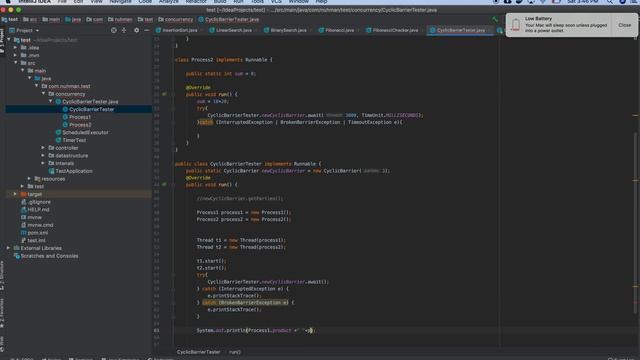Open the Code menu
640x360 pixels.
tap(145, 2)
